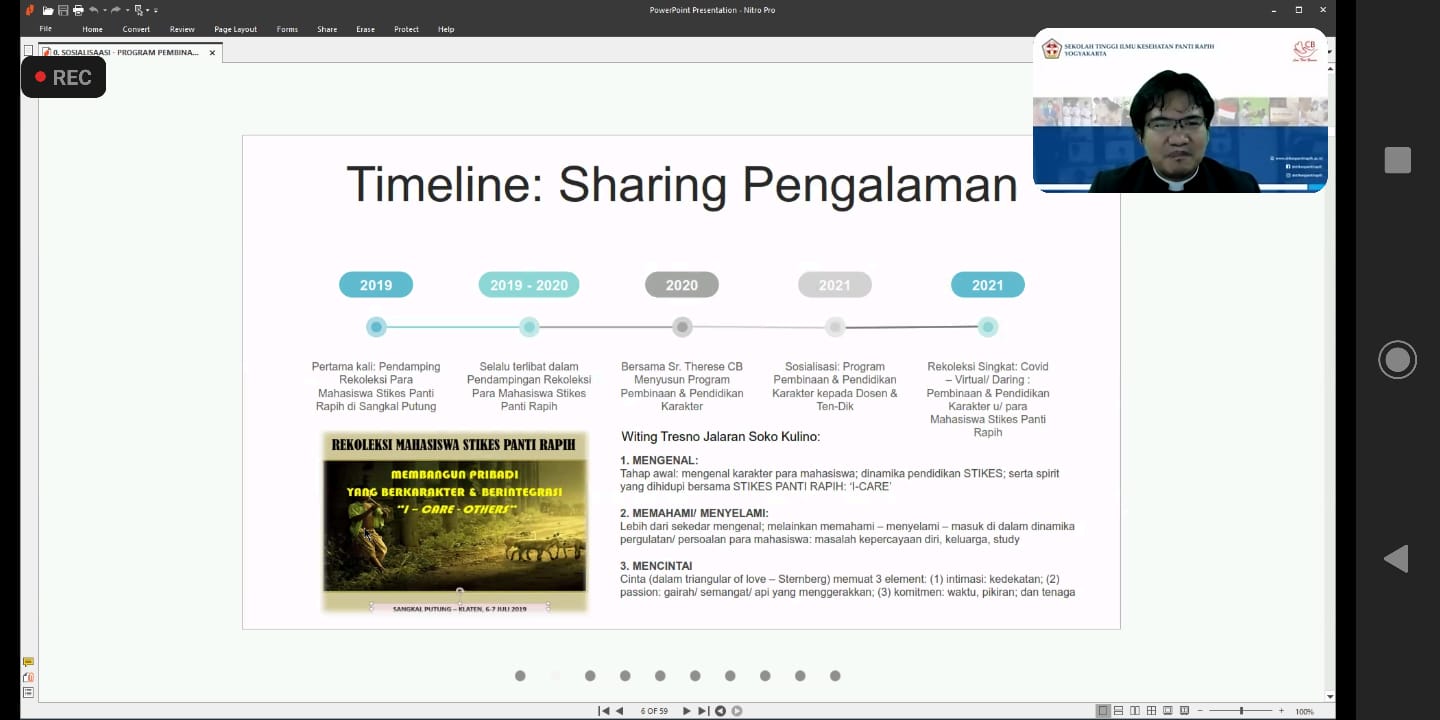This screenshot has height=720, width=1440.
Task: Open the Attachments pane icon on left sidebar
Action: tap(28, 677)
